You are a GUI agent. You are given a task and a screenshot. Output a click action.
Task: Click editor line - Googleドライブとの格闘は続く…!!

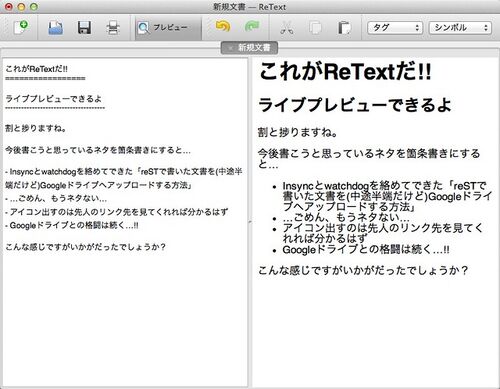point(72,226)
